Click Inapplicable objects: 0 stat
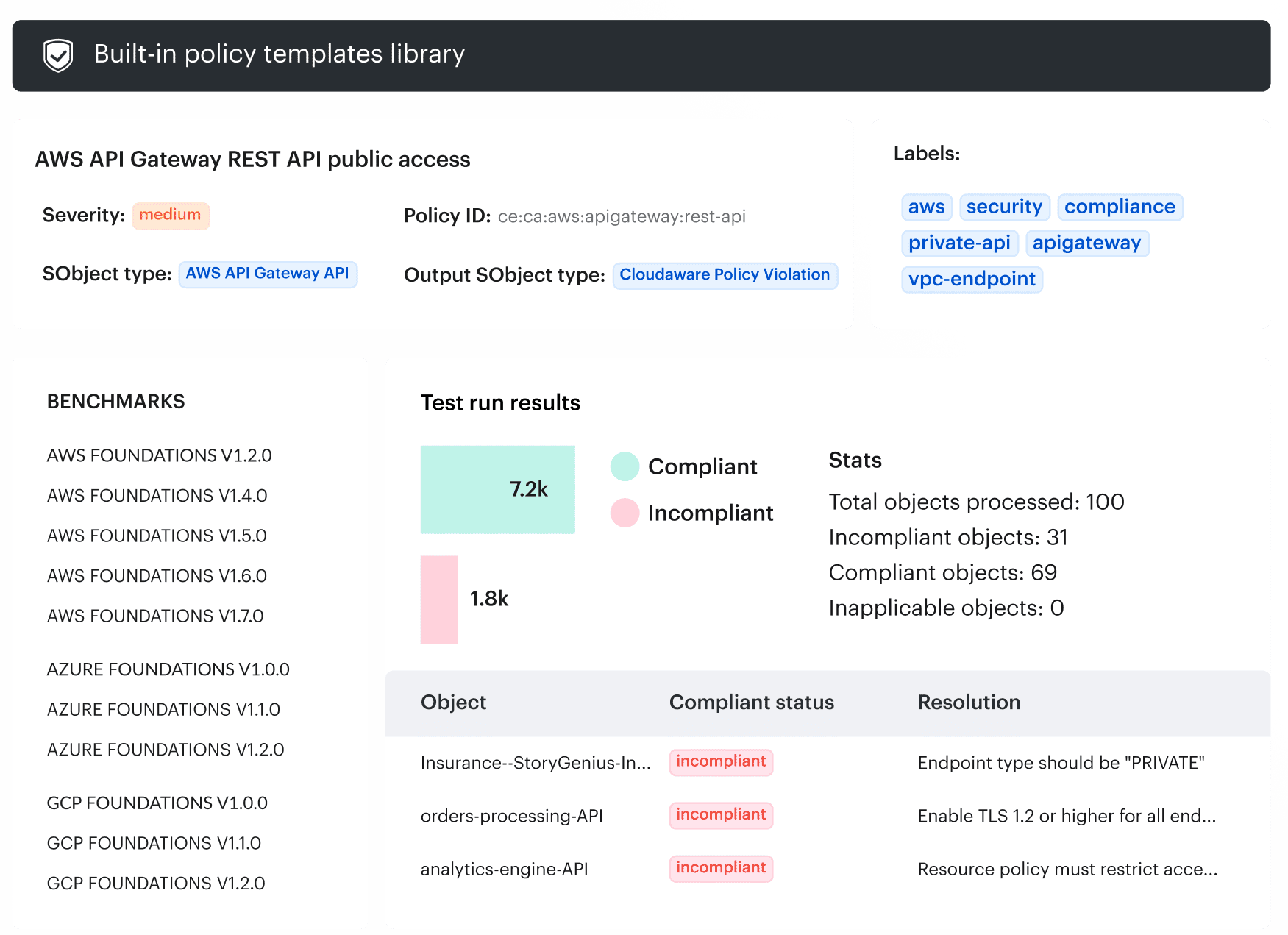1288x935 pixels. click(947, 608)
